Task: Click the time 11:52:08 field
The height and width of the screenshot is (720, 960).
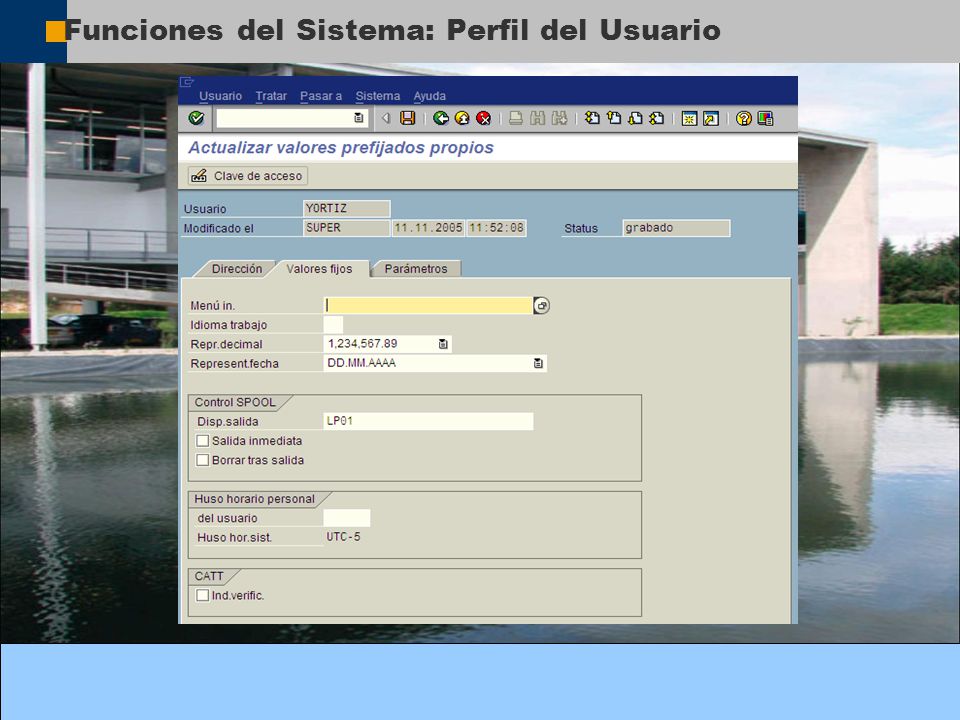Action: tap(497, 228)
